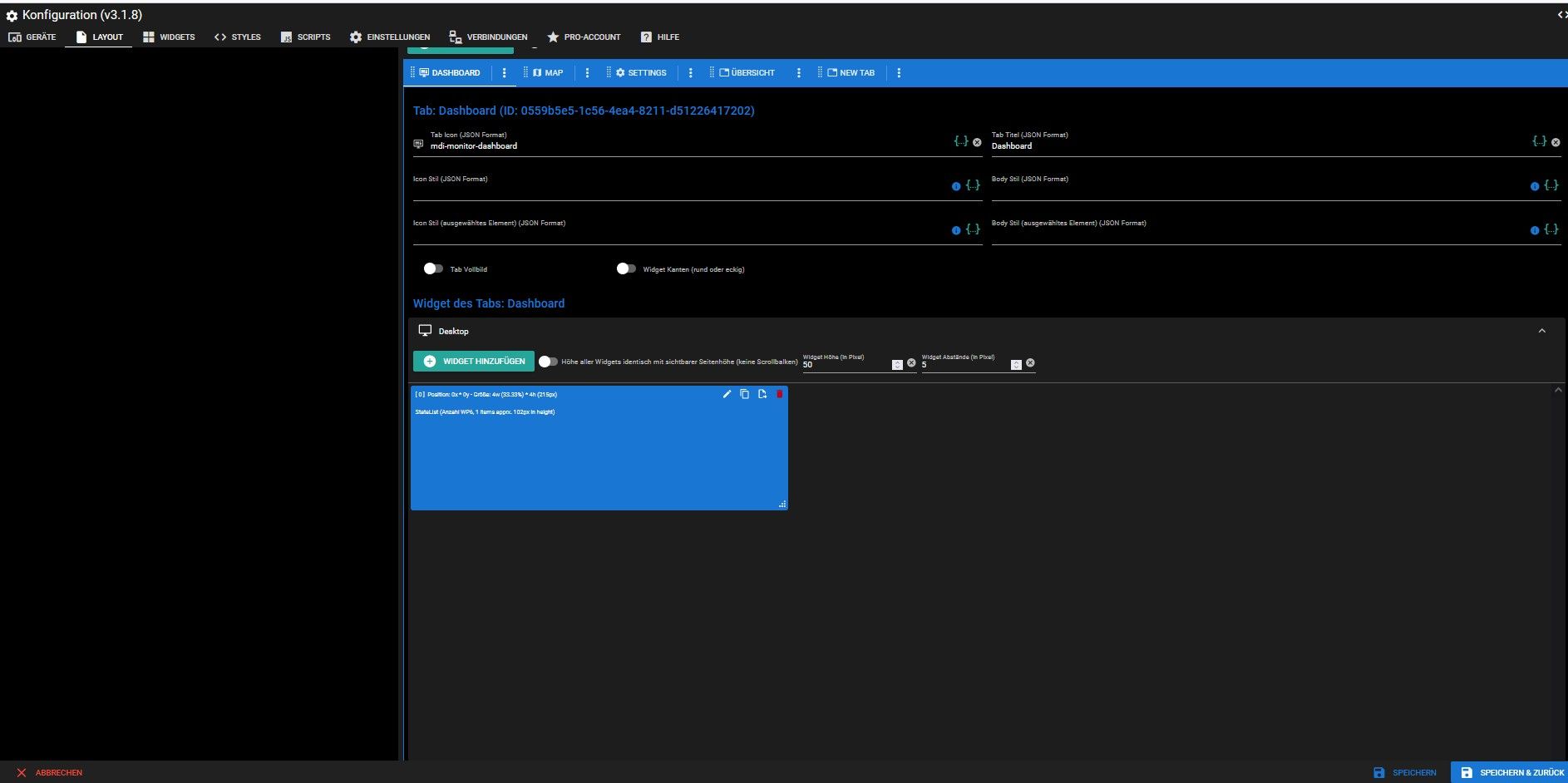
Task: Click the monitor-dashboard preview icon beside Tab Icon
Action: coord(418,145)
